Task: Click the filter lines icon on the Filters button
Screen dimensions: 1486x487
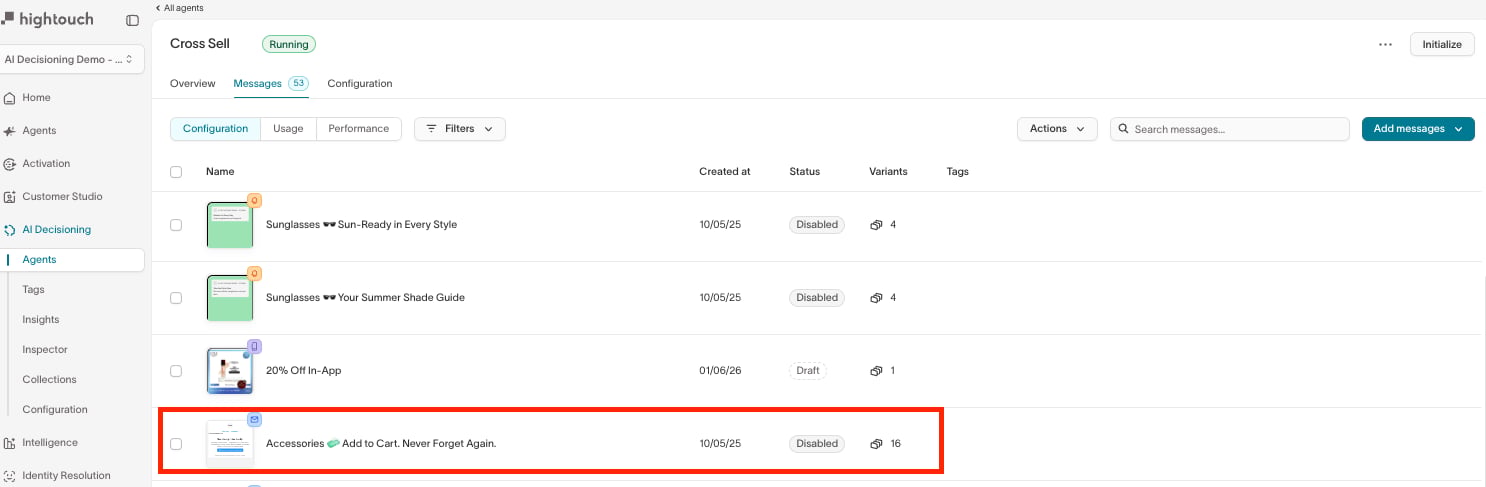Action: click(x=432, y=129)
